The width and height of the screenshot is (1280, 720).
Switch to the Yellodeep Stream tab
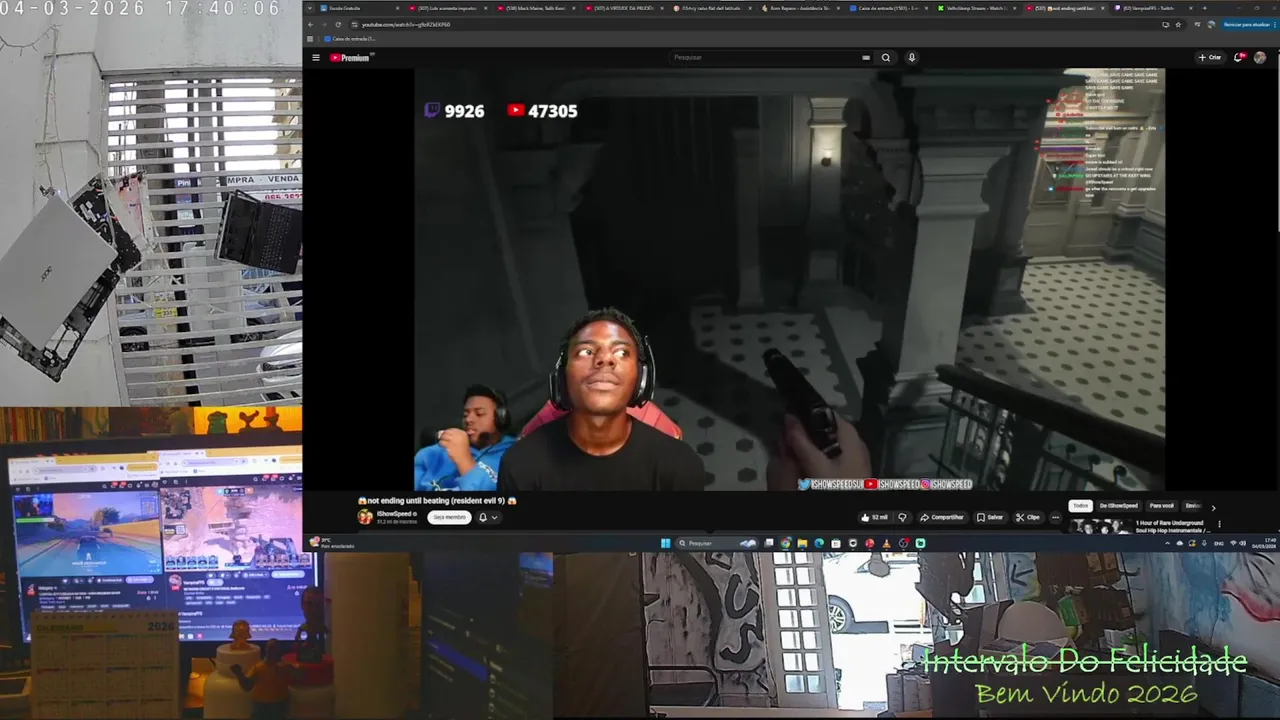978,8
